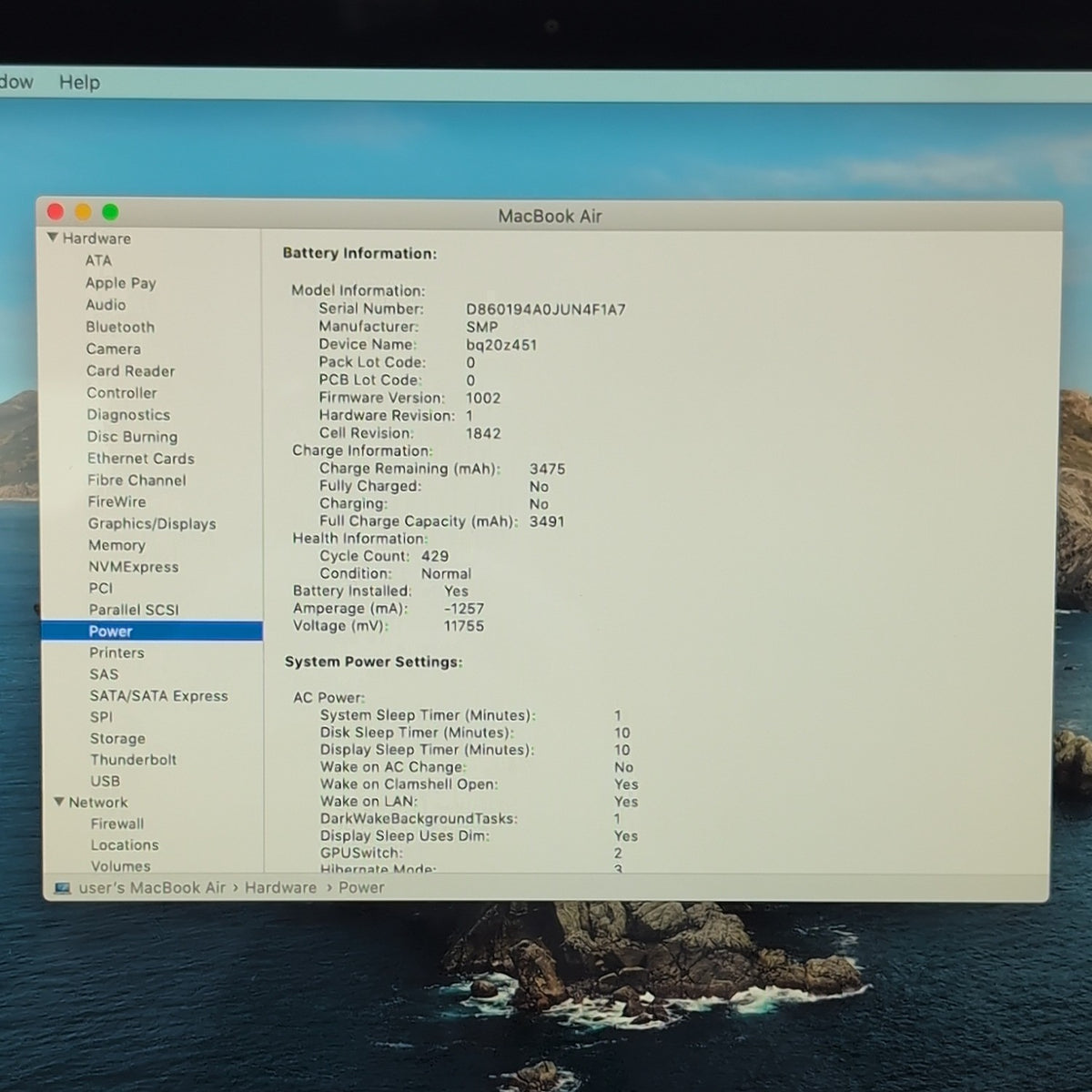The height and width of the screenshot is (1092, 1092).
Task: Click the green zoom window button
Action: coord(110,212)
